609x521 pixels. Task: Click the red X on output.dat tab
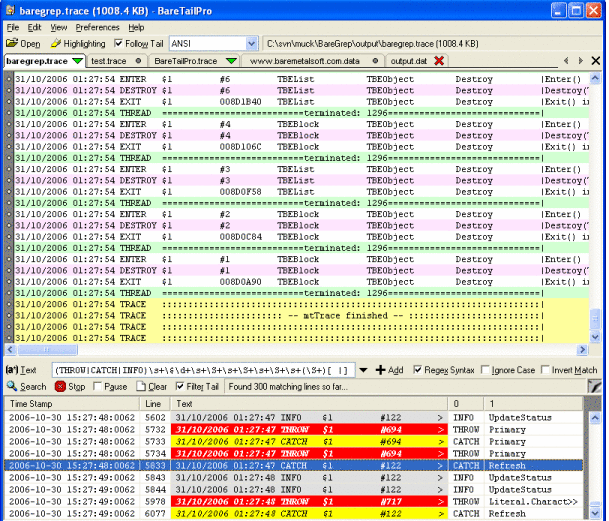click(x=439, y=61)
